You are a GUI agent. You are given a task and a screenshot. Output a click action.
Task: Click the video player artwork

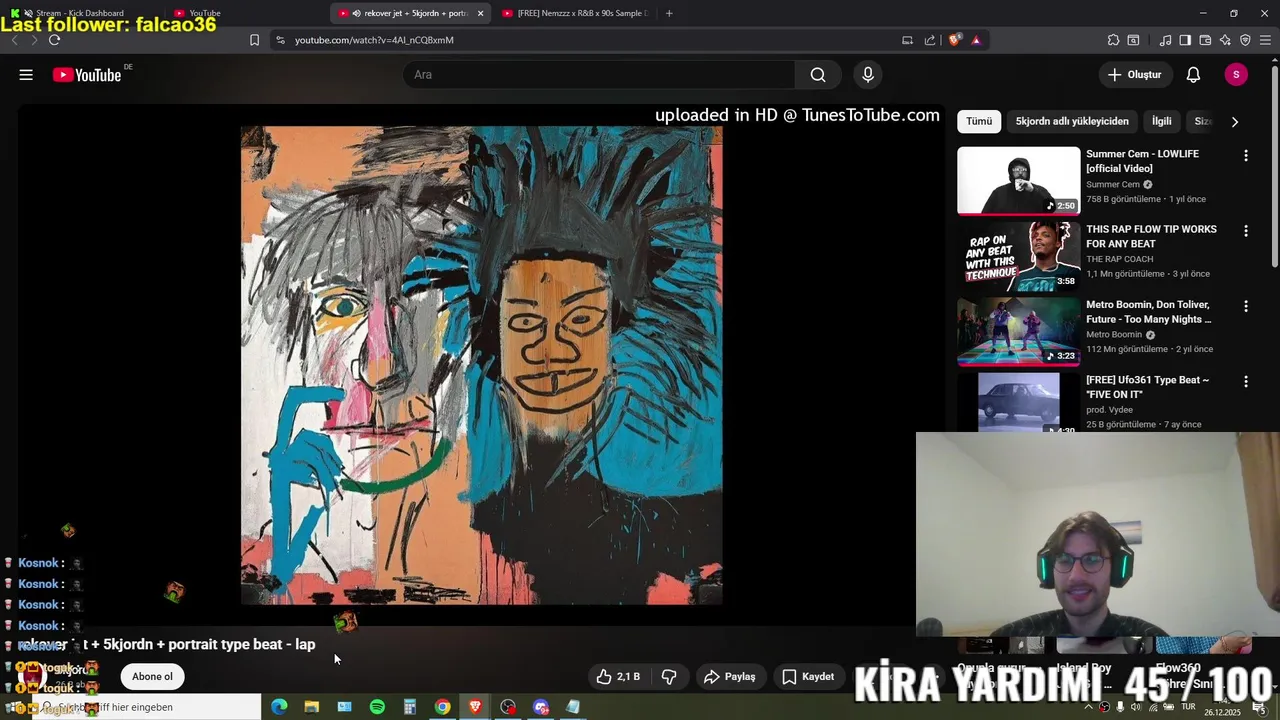coord(481,365)
